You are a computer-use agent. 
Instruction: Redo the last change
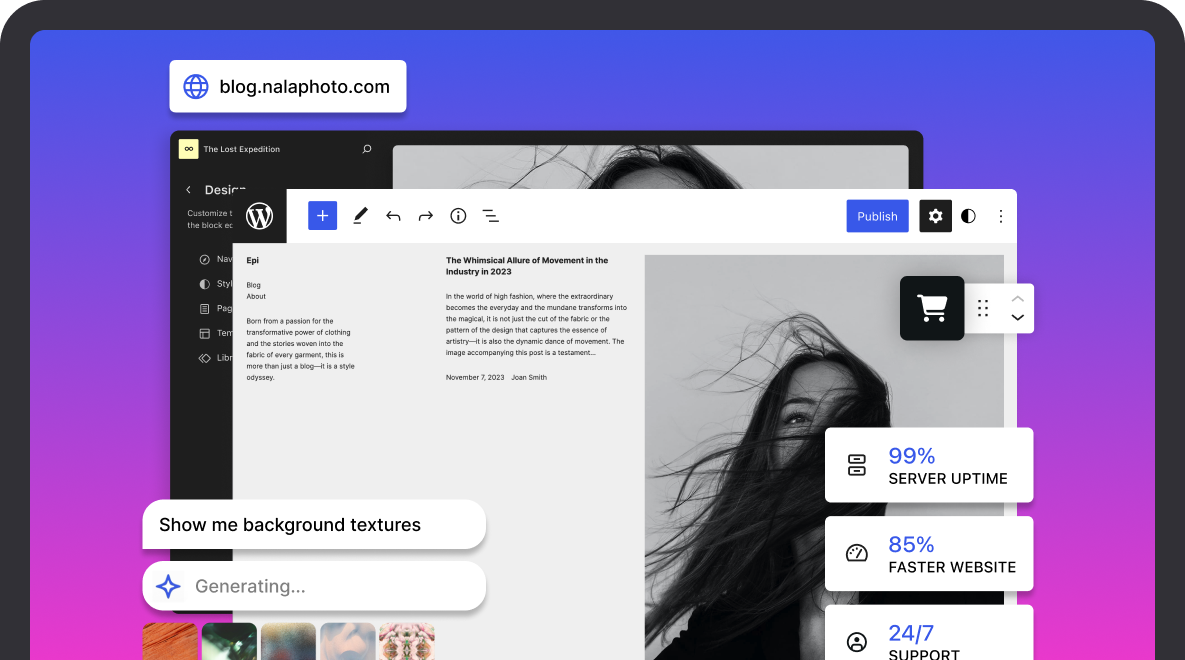click(x=426, y=216)
